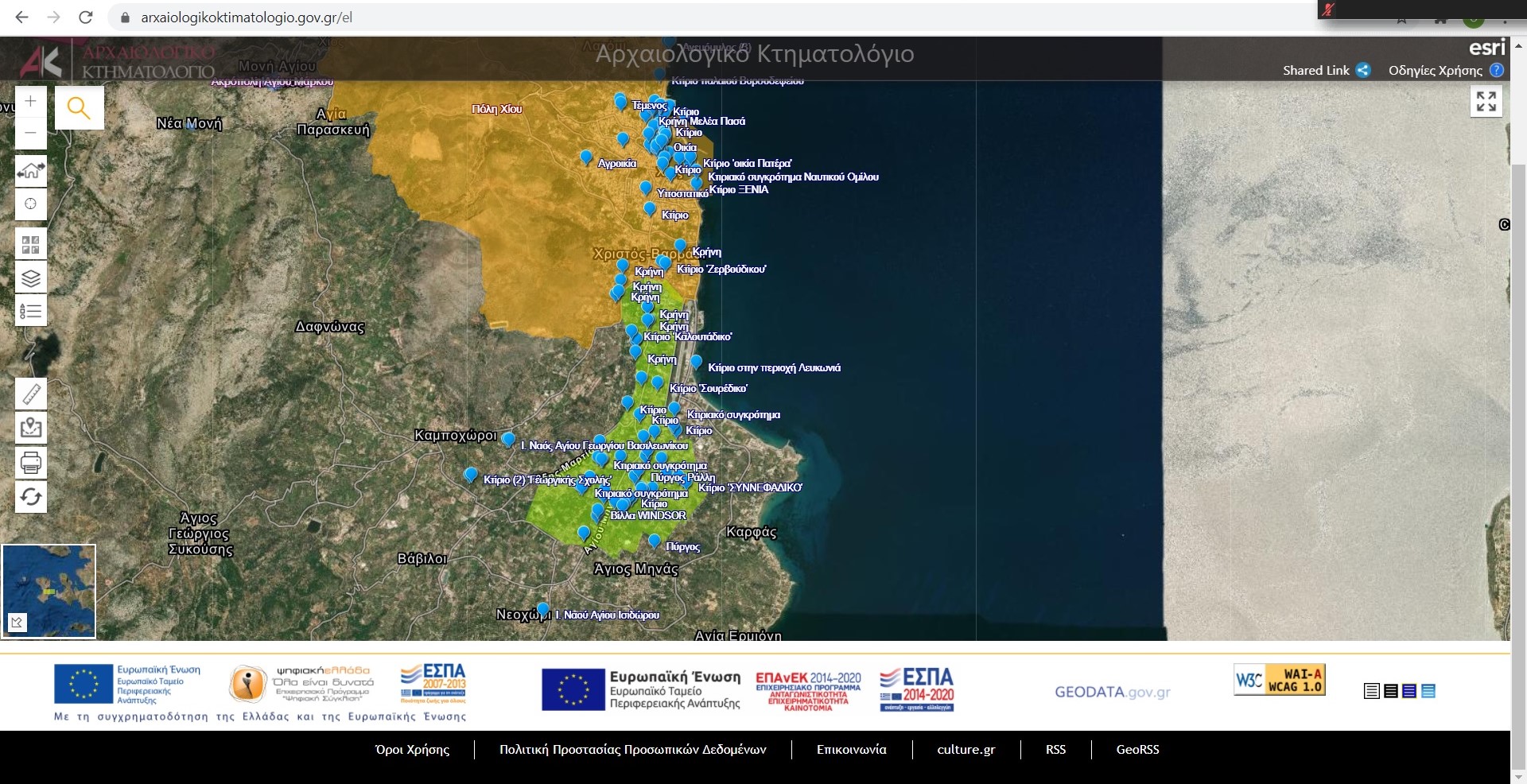Open the GeoRSS feed link
1527x784 pixels.
click(1137, 750)
